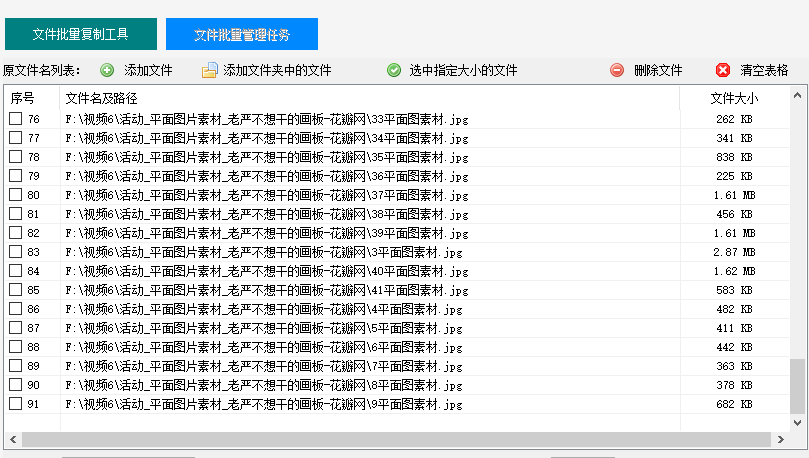Select the file path 41平面图素材.jpg

(267, 290)
